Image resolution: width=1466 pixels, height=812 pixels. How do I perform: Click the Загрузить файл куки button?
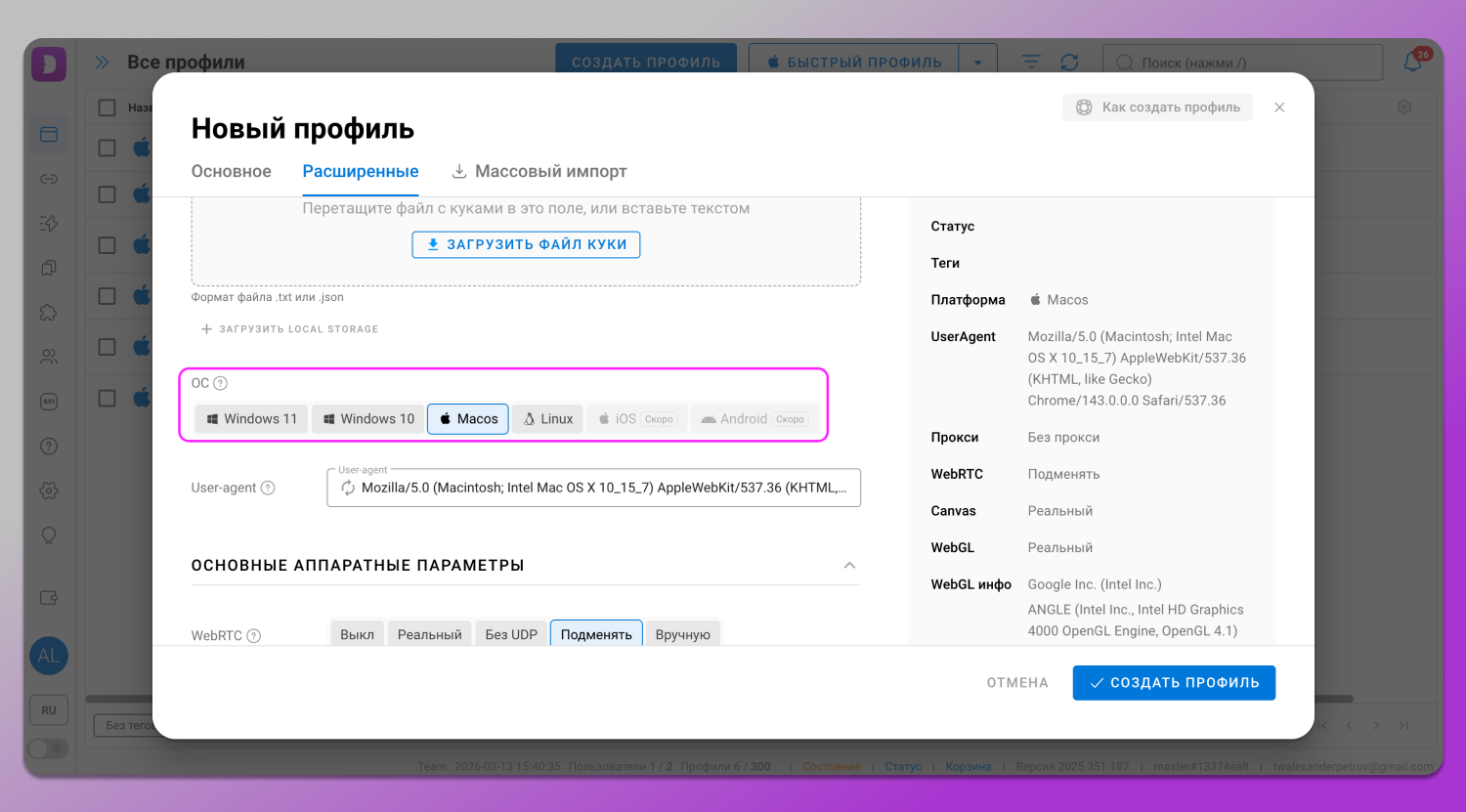tap(526, 244)
